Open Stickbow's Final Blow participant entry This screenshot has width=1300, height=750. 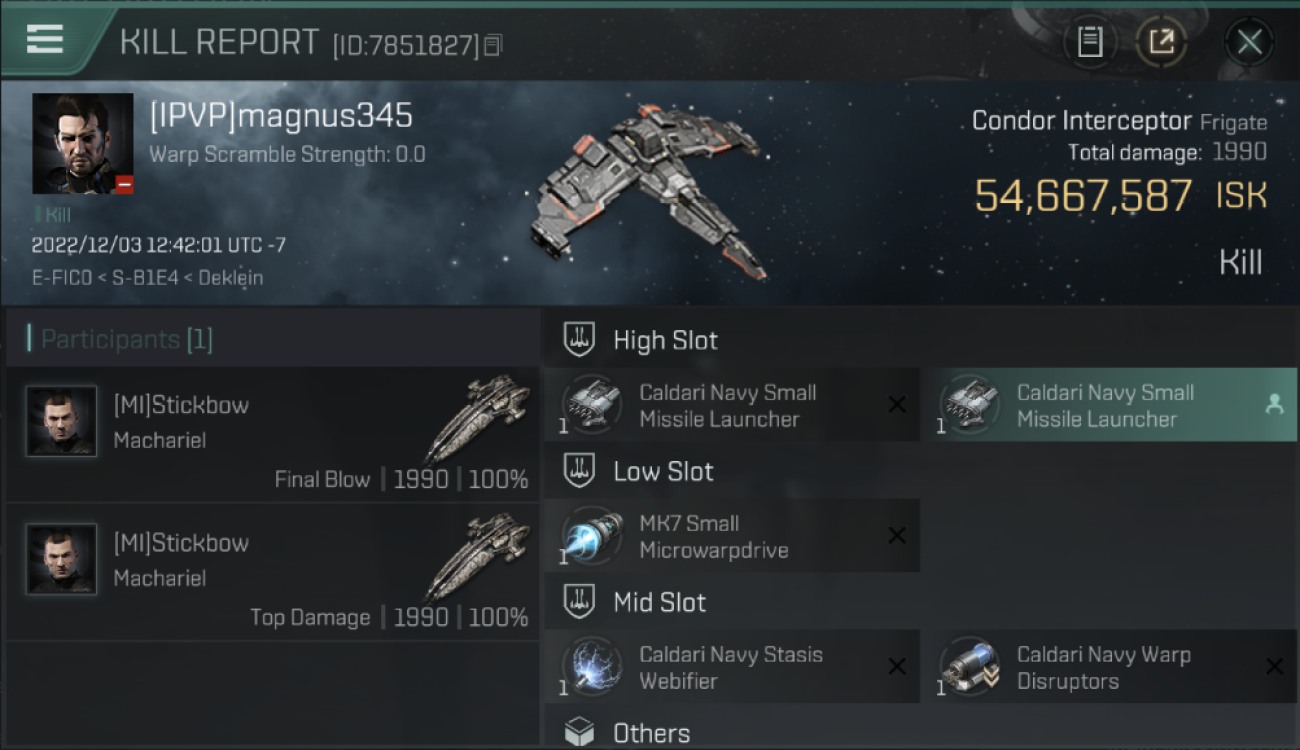coord(272,435)
